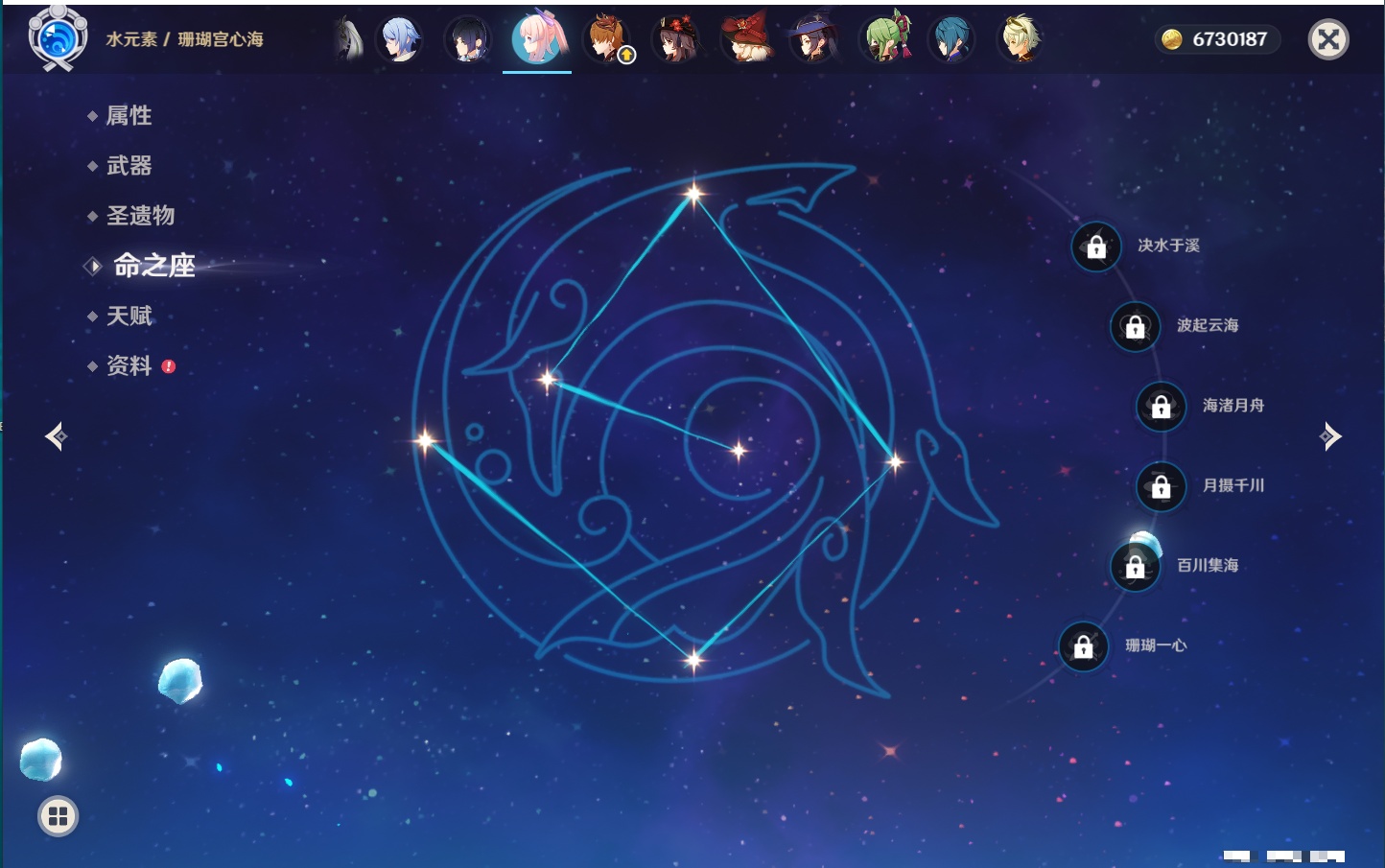Open the 资料 profile tab
The height and width of the screenshot is (868, 1385).
tap(129, 365)
